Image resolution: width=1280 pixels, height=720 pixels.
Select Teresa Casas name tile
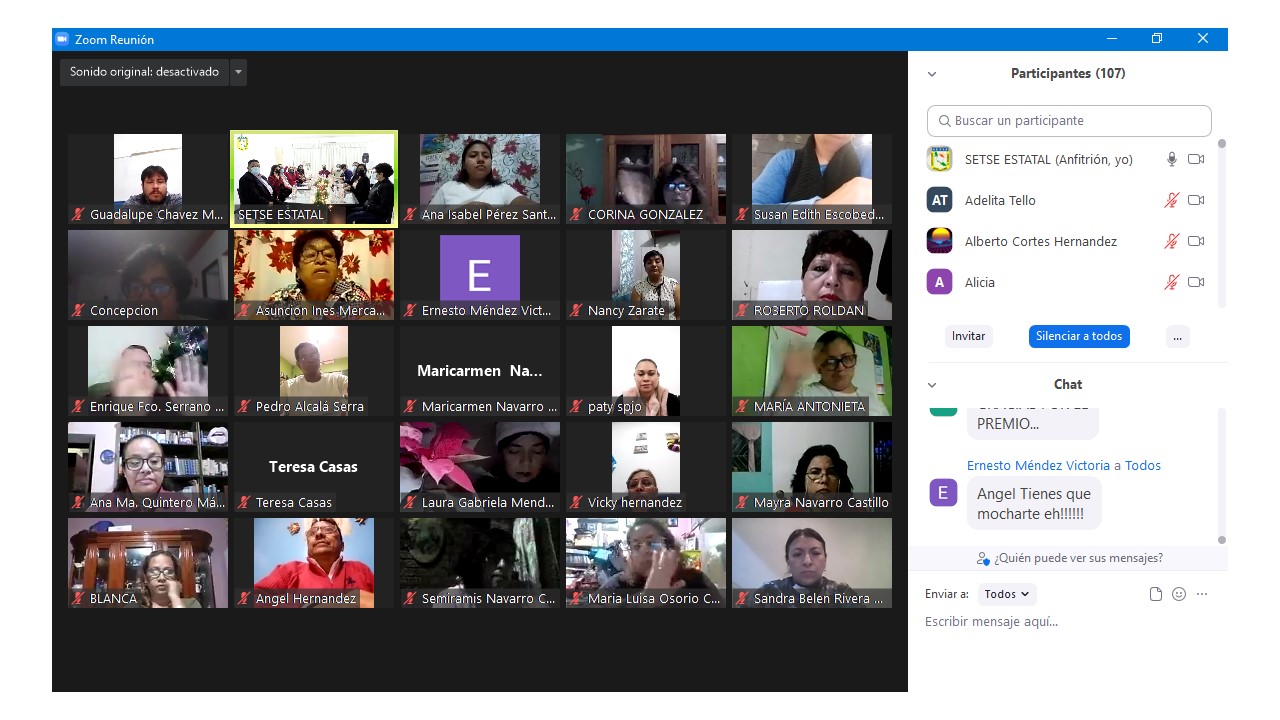[x=314, y=467]
